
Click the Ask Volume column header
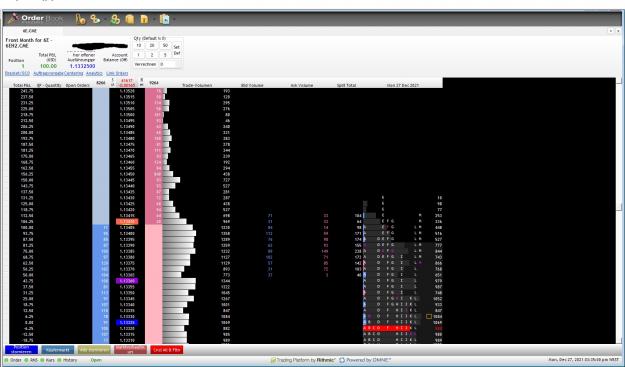coord(302,85)
